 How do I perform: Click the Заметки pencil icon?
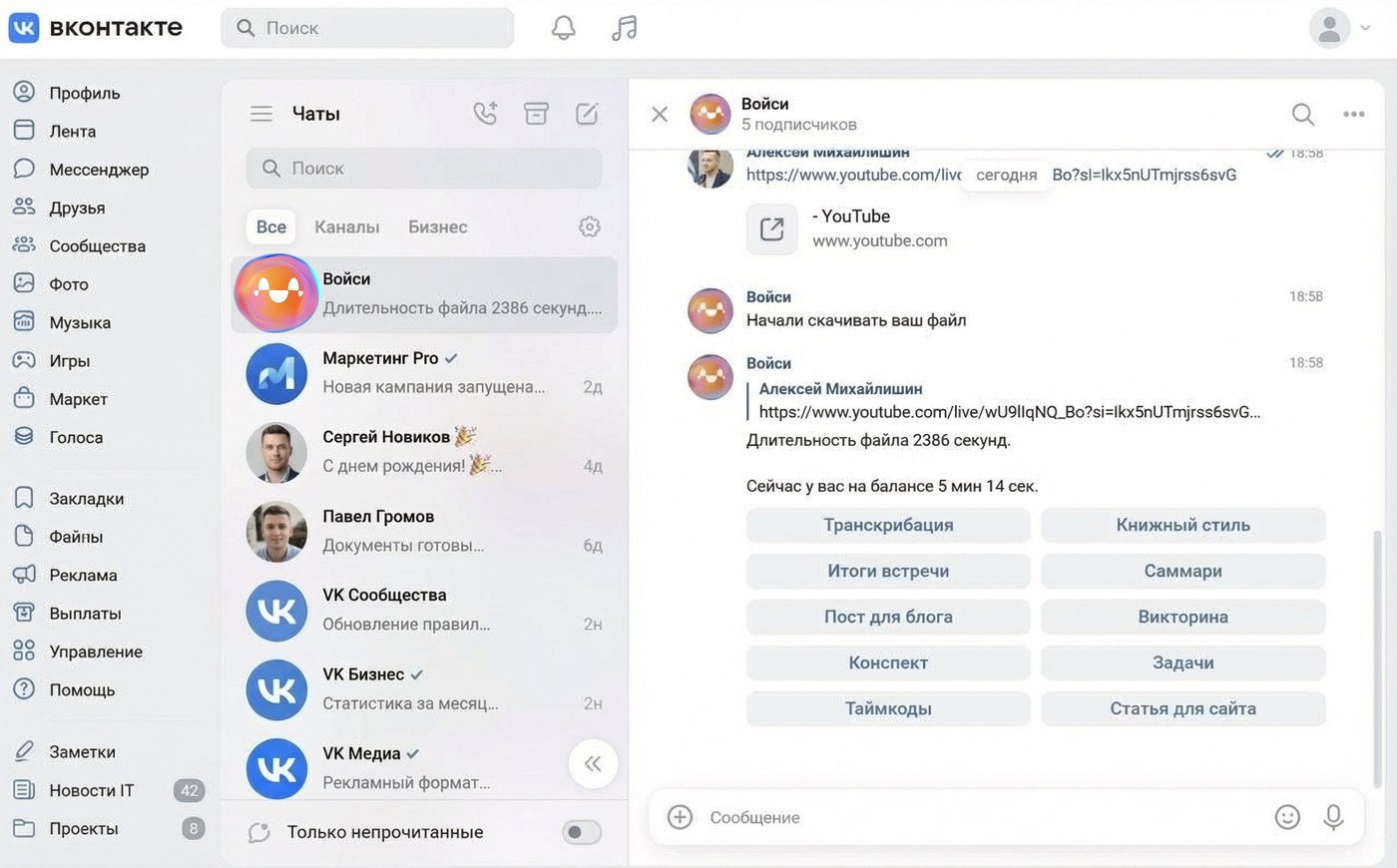tap(24, 751)
